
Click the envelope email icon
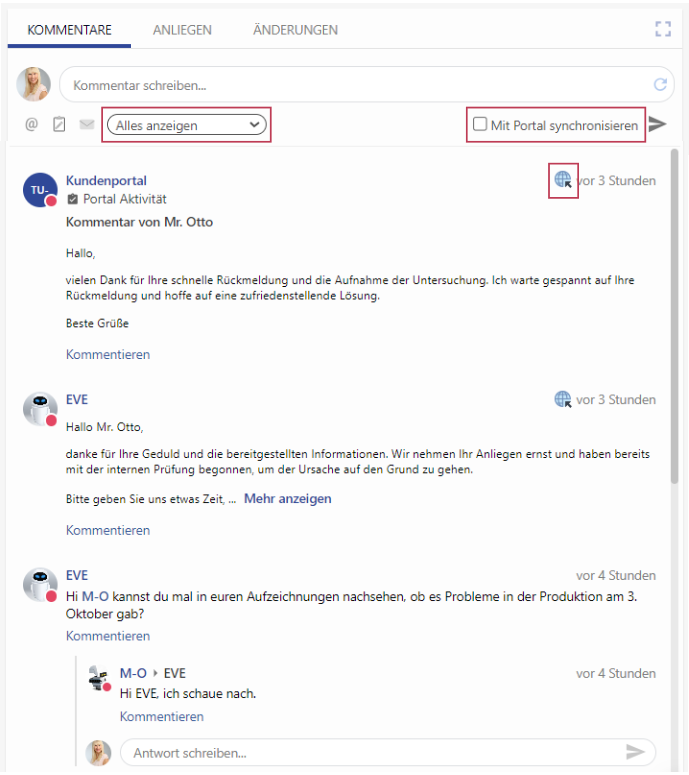pyautogui.click(x=87, y=124)
